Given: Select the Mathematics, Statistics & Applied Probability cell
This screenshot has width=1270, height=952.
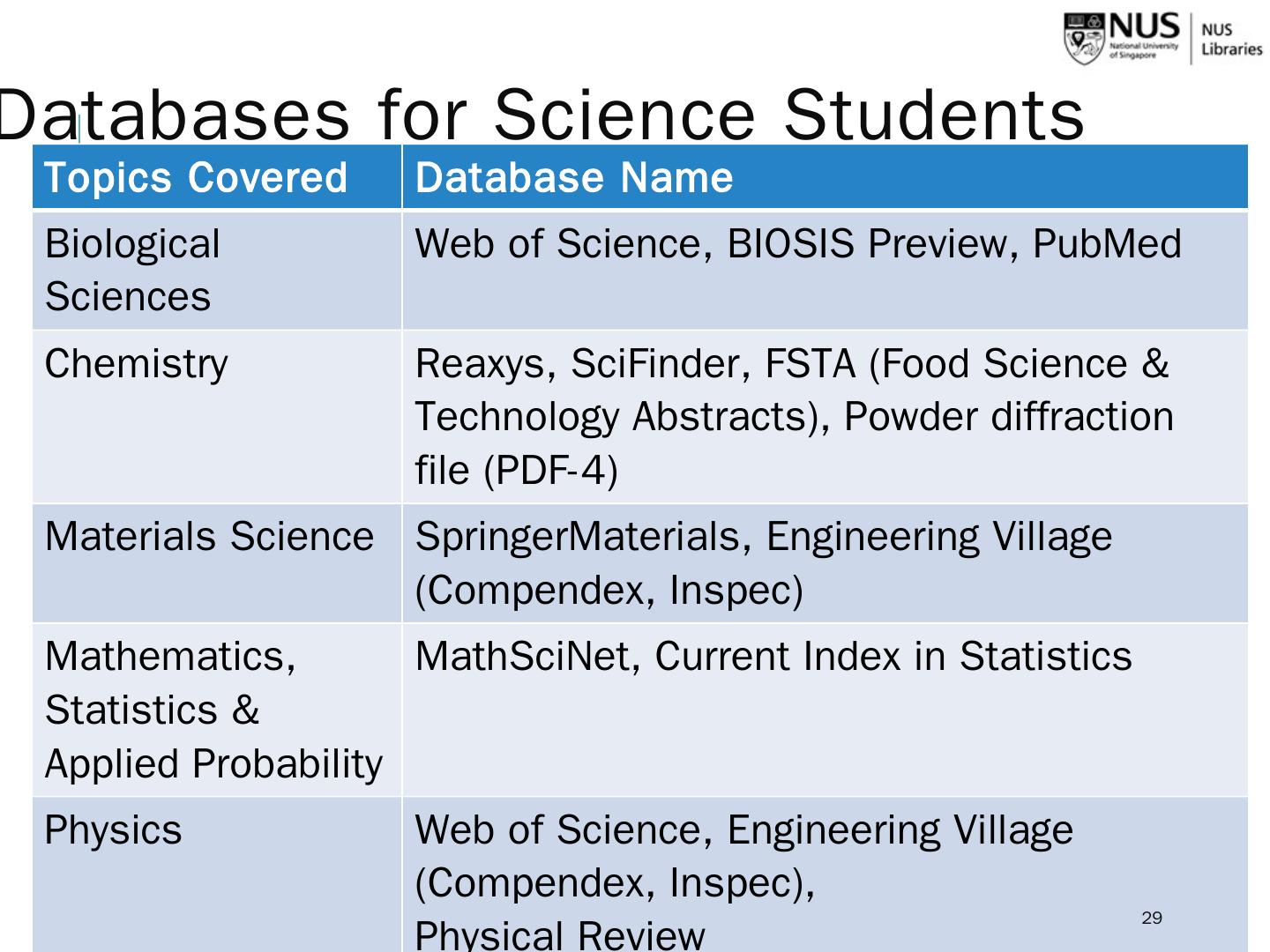Looking at the screenshot, I should [x=213, y=710].
